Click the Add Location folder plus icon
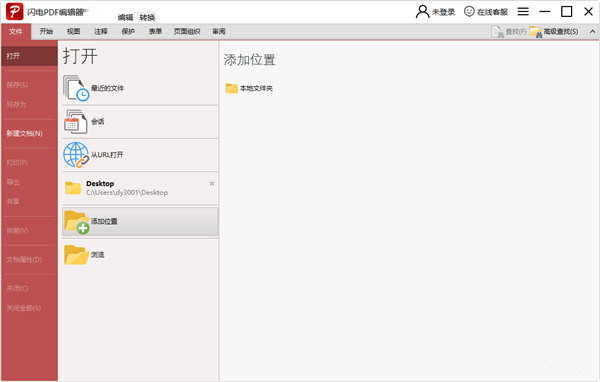 pos(77,222)
